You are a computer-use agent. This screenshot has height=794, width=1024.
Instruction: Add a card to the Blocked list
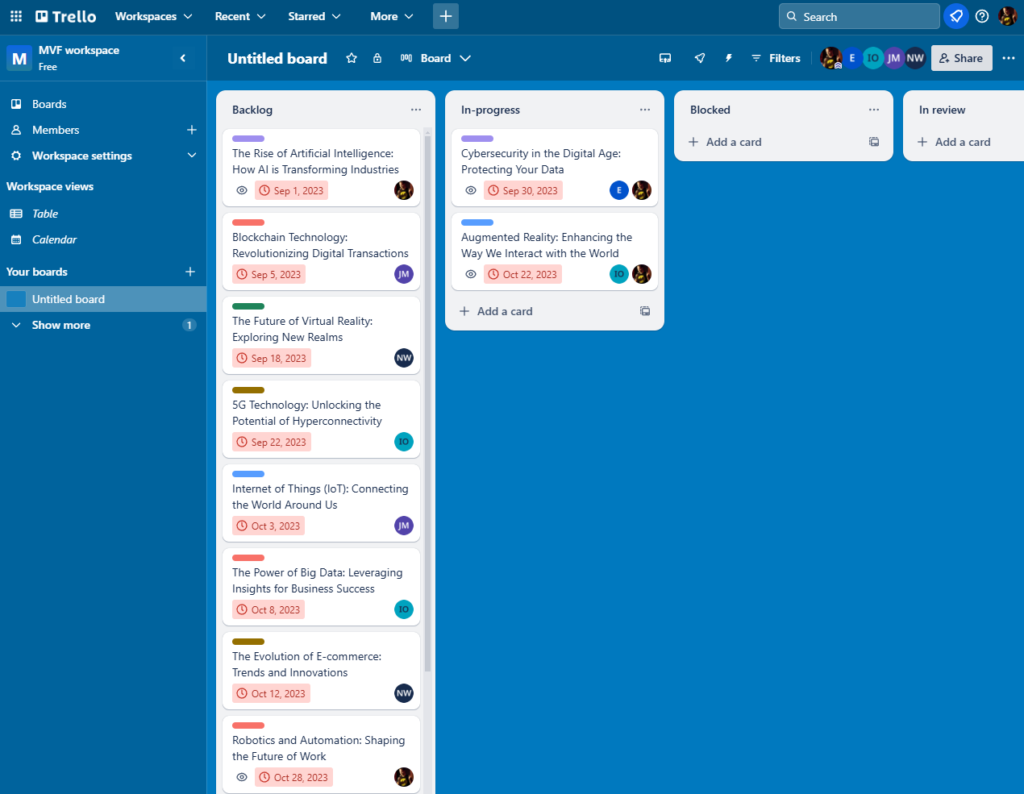(733, 141)
